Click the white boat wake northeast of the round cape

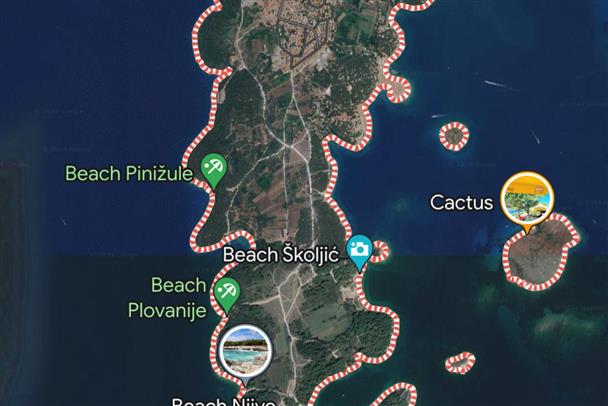[x=495, y=83]
